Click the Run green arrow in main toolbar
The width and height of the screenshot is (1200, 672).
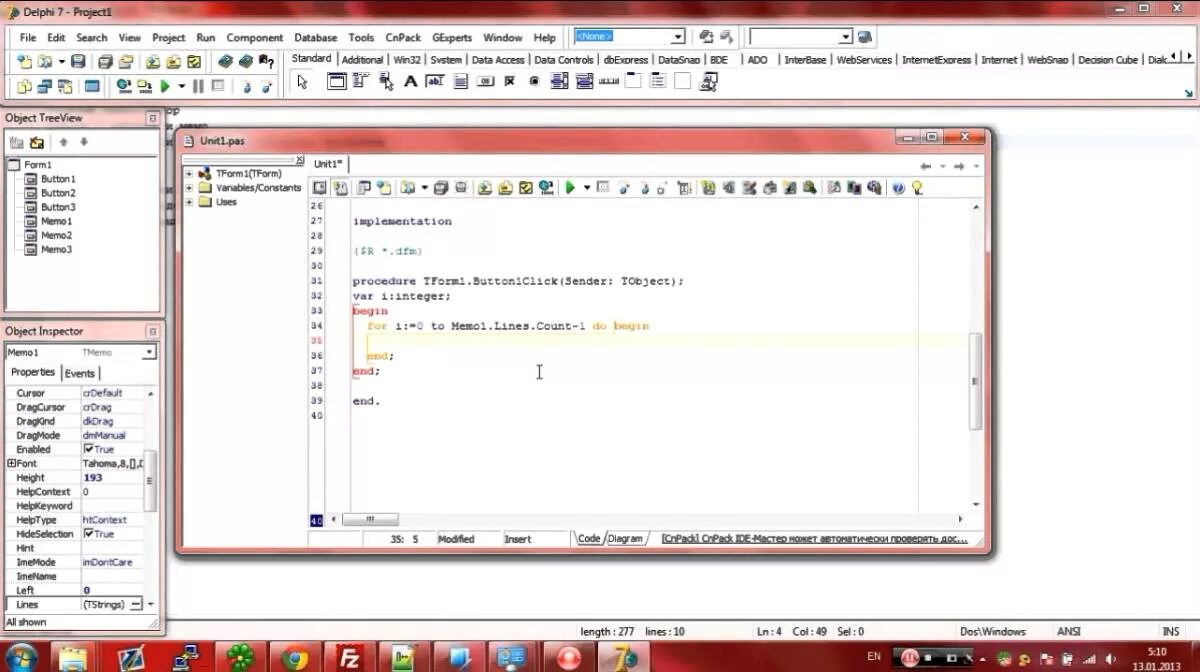point(166,87)
